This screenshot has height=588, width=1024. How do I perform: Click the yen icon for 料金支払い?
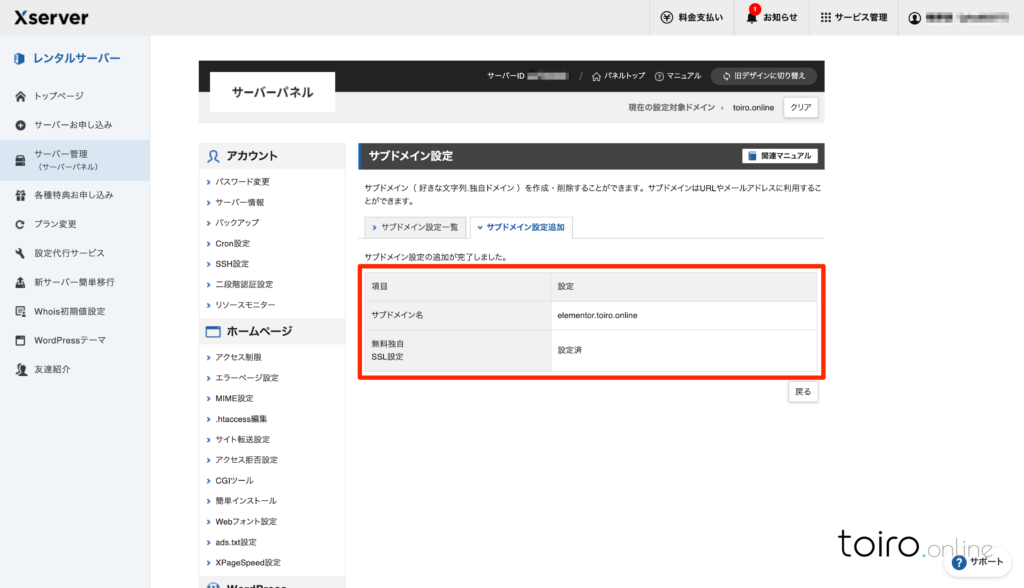coord(667,18)
